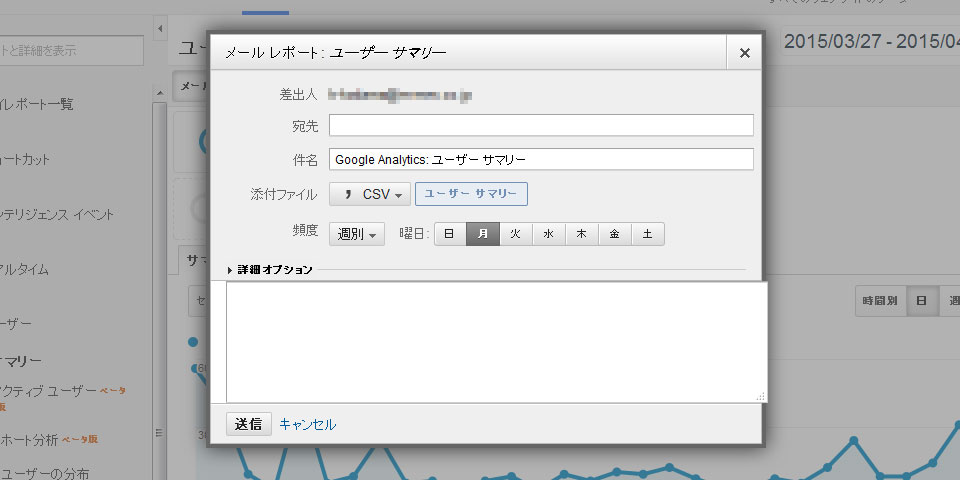Click the キャンセル cancel link
This screenshot has width=960, height=480.
coord(308,424)
